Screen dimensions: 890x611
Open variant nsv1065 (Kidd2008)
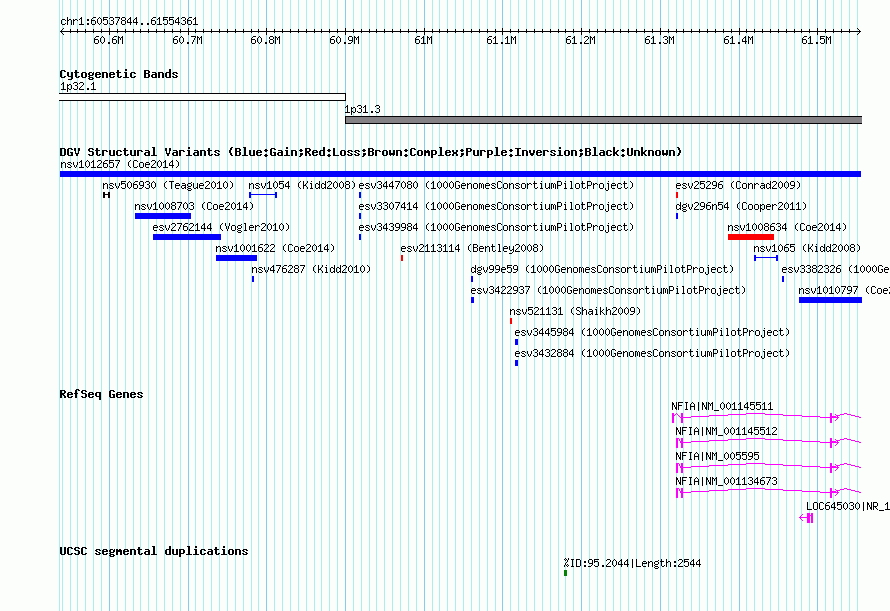pos(807,248)
